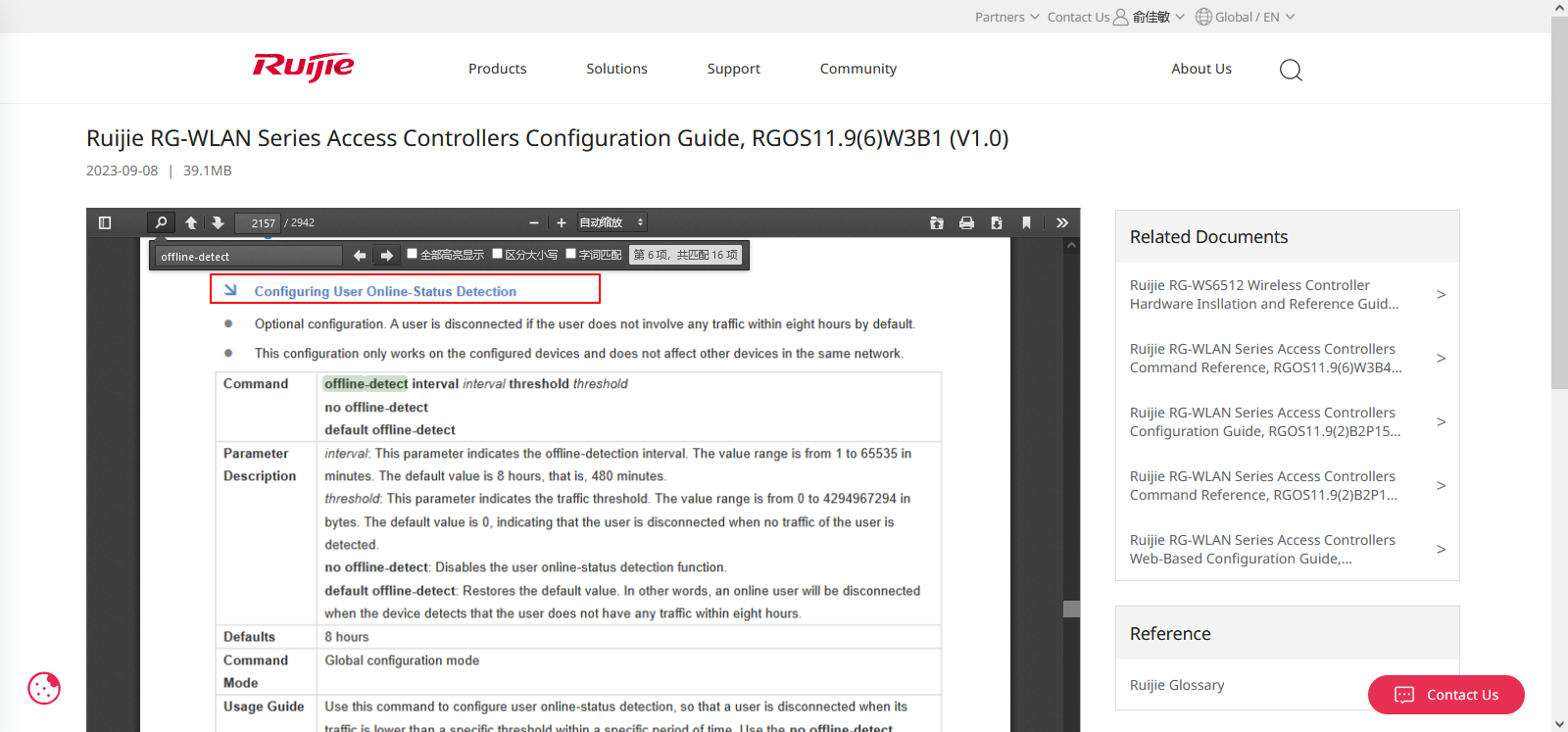
Task: Click the 2023-09-08 date text
Action: pos(122,171)
